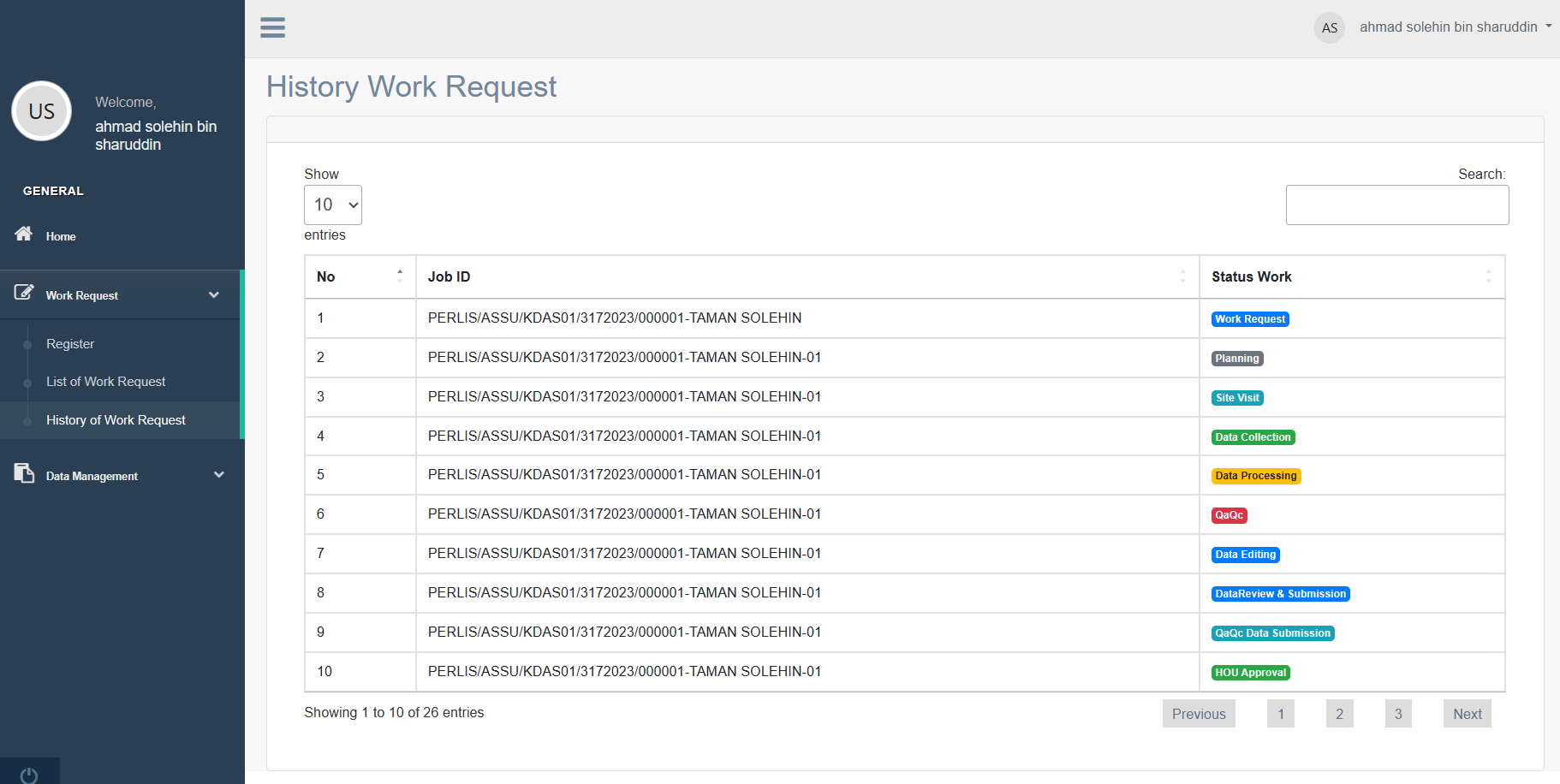The width and height of the screenshot is (1560, 784).
Task: Click the US profile picture in sidebar
Action: 41,111
